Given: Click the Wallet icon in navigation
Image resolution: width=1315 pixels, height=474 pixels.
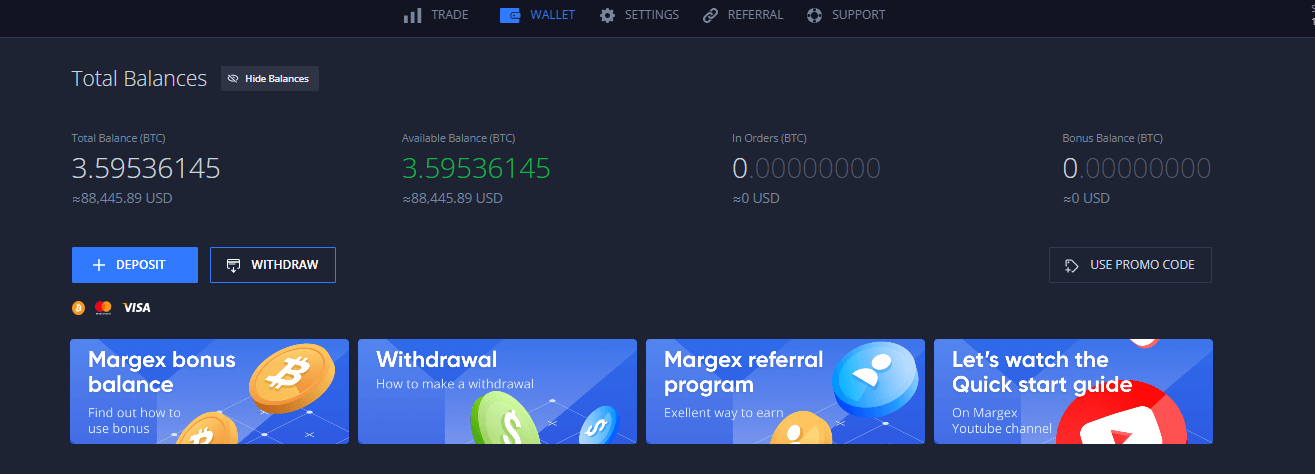Looking at the screenshot, I should click(510, 16).
